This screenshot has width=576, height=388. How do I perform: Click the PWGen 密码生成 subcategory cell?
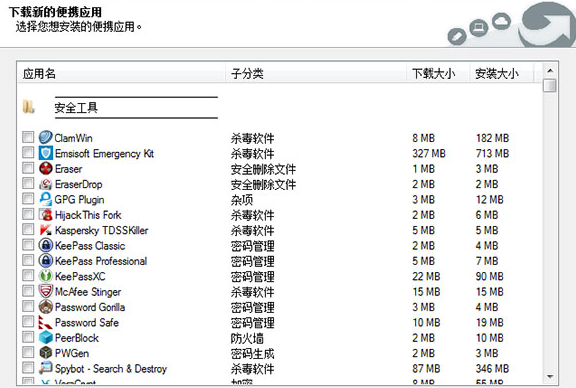point(252,353)
